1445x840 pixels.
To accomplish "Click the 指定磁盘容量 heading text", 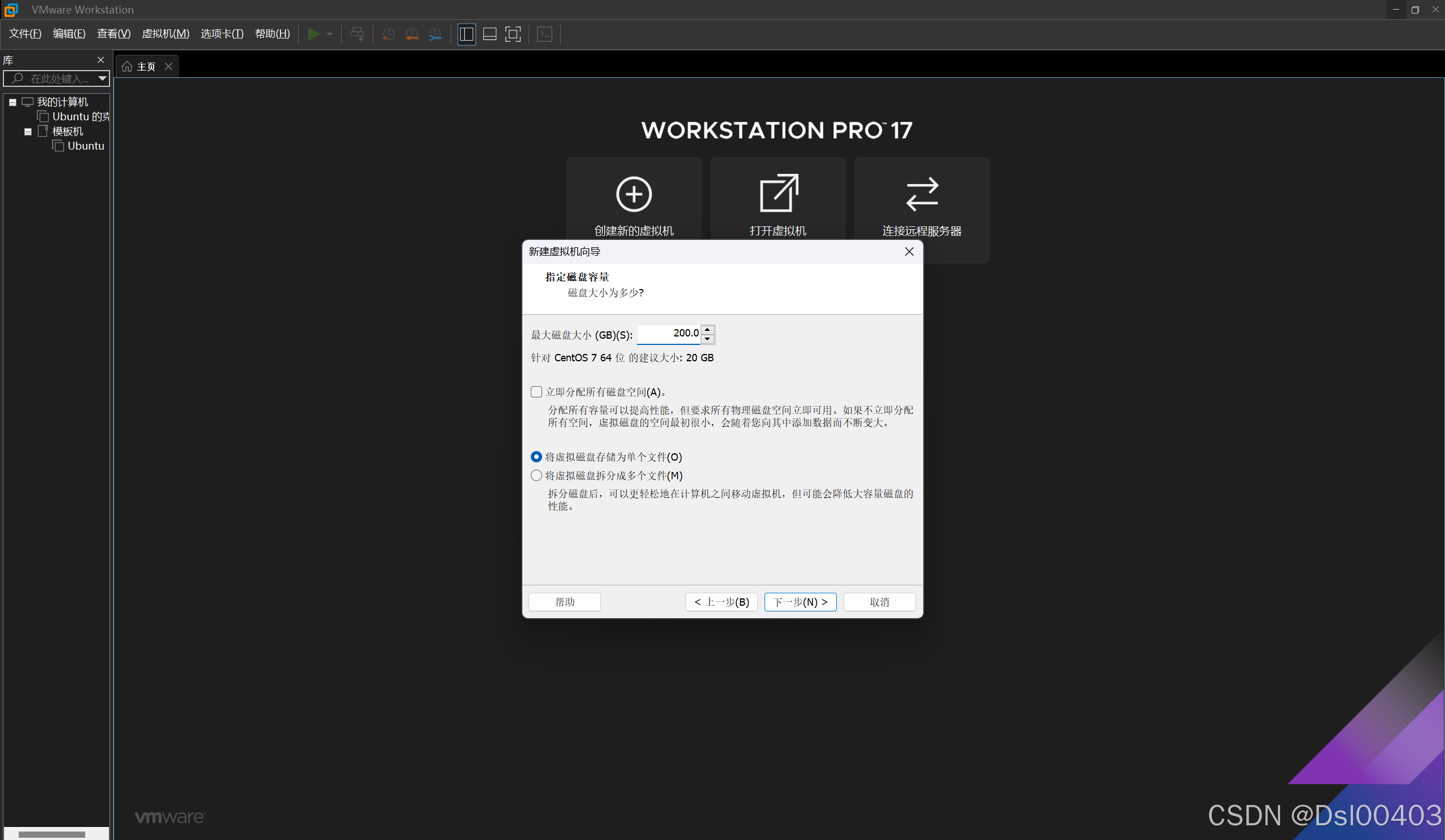I will tap(577, 277).
